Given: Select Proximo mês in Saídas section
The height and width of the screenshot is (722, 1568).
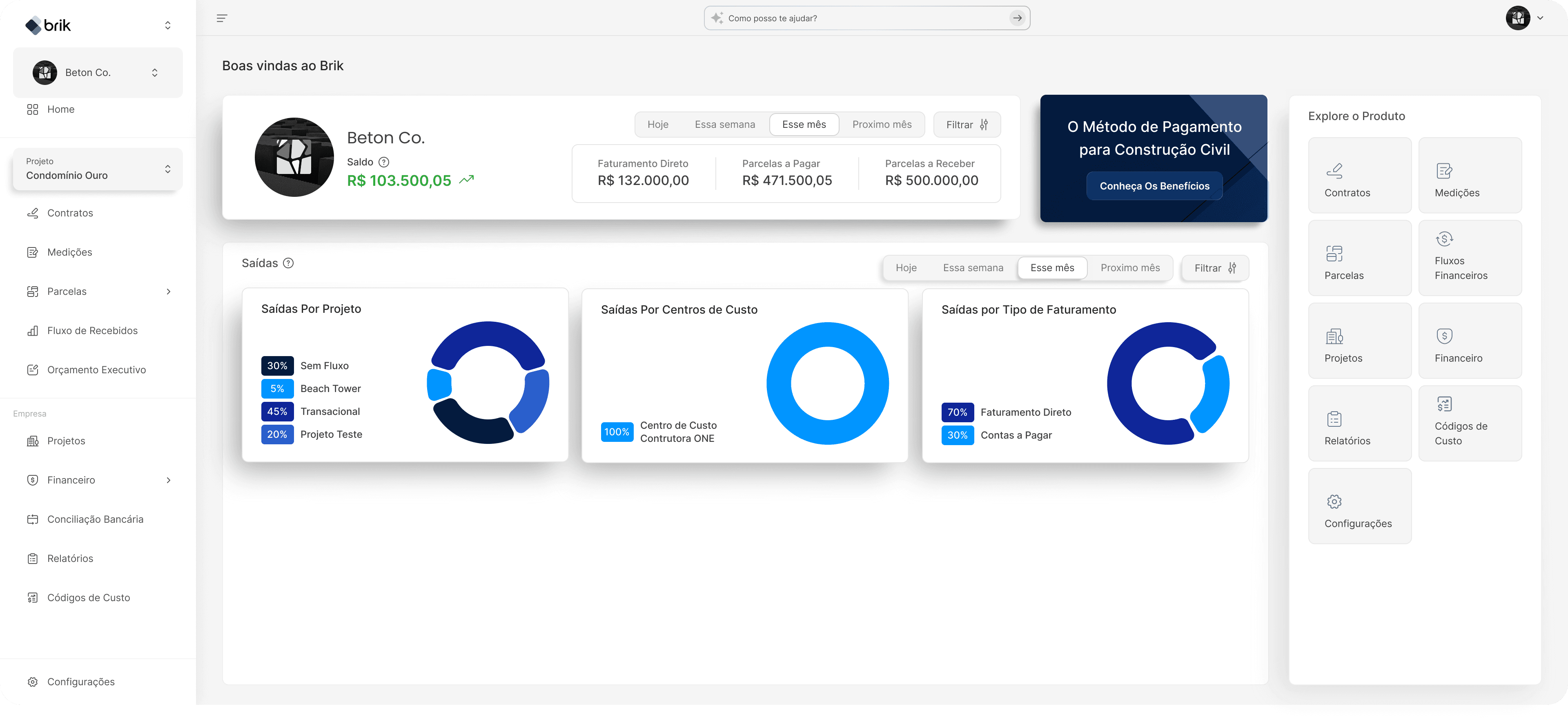Looking at the screenshot, I should (1130, 268).
